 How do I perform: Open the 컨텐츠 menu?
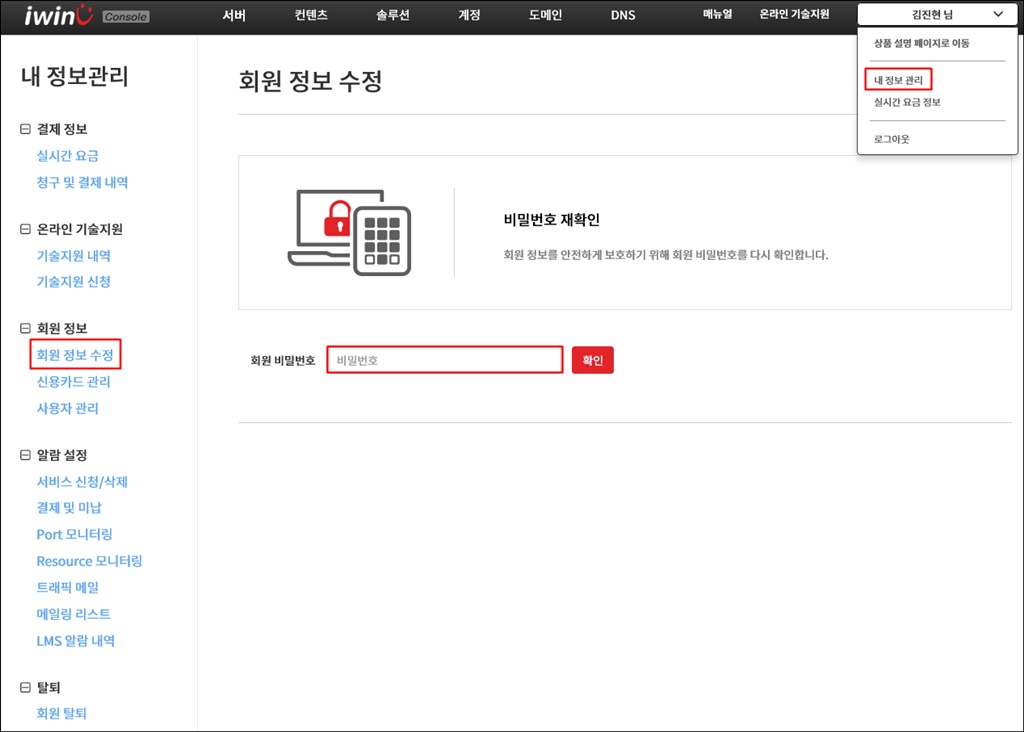click(311, 15)
